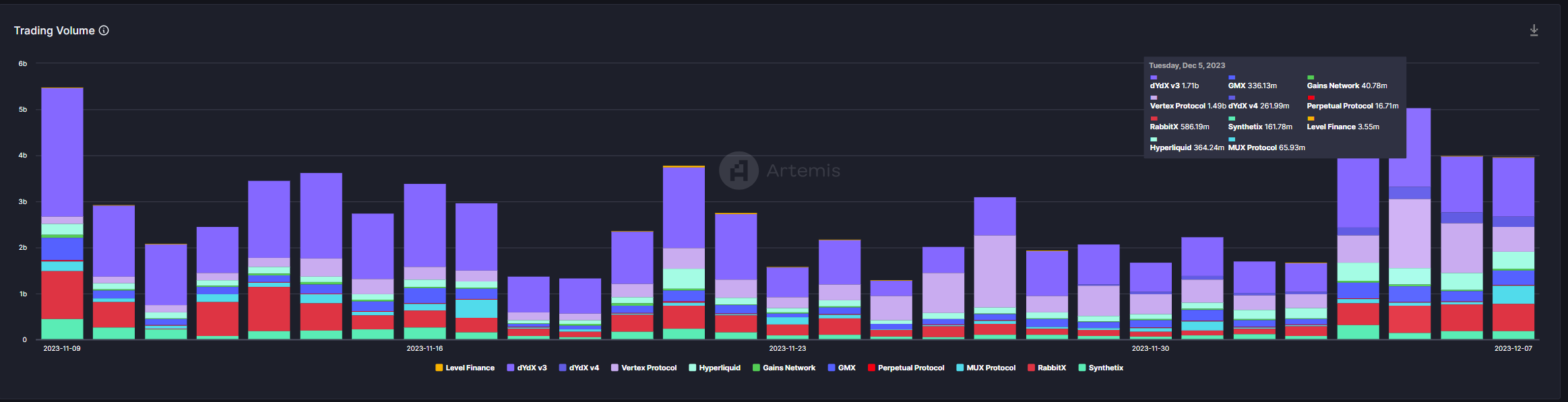Click the 1b y-axis label
The height and width of the screenshot is (402, 1568).
pyautogui.click(x=23, y=294)
